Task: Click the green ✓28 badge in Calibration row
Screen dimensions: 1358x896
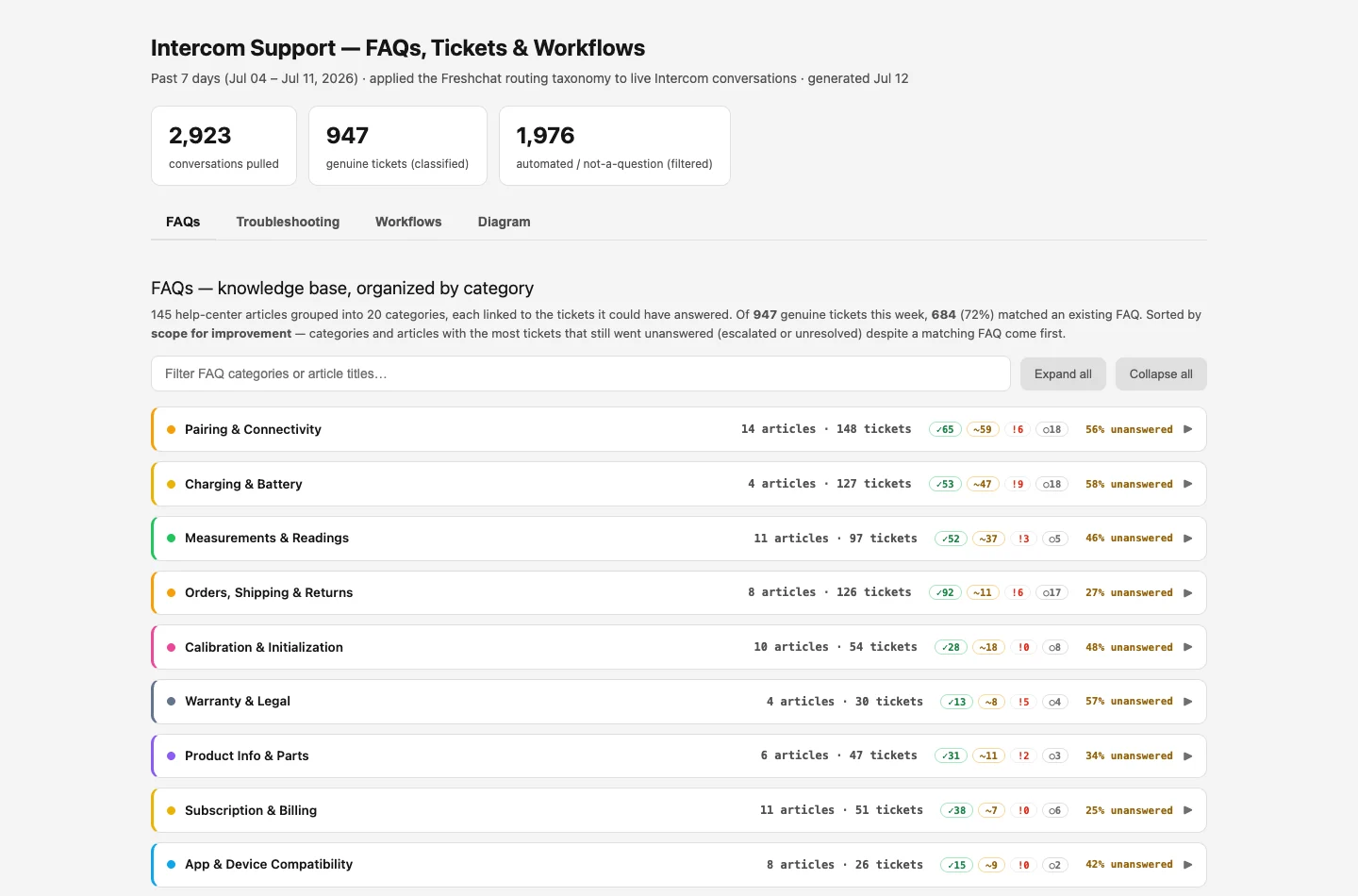Action: tap(951, 647)
